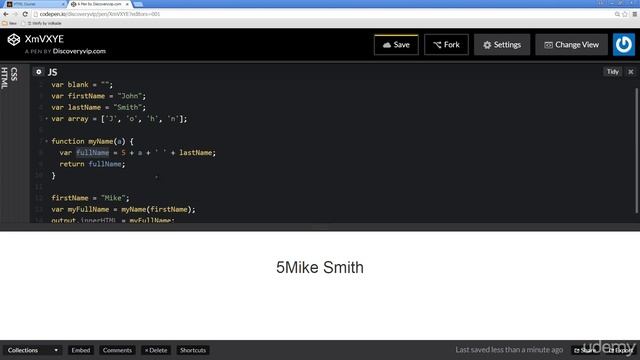
Task: Click the line 'var blank = "";'
Action: pyautogui.click(x=82, y=85)
